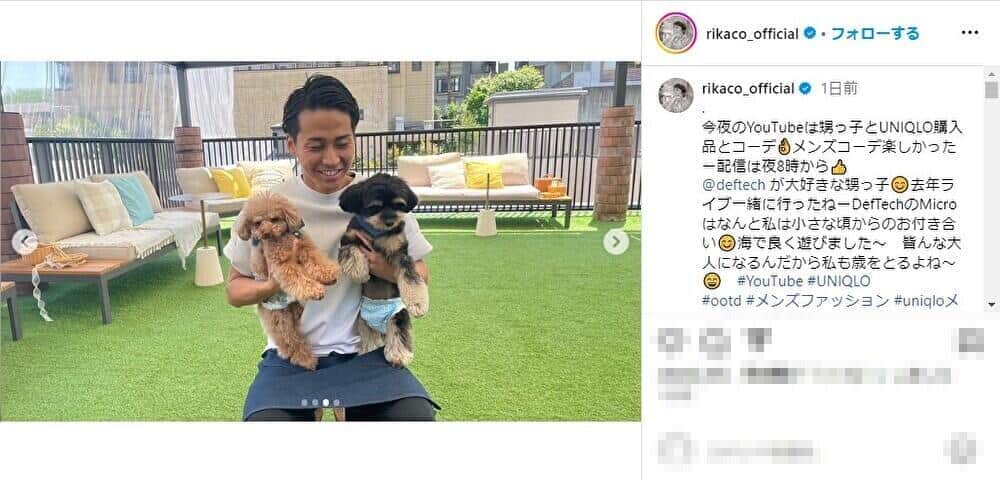1000x480 pixels.
Task: Click the scrollbar up arrow in caption
Action: [990, 73]
